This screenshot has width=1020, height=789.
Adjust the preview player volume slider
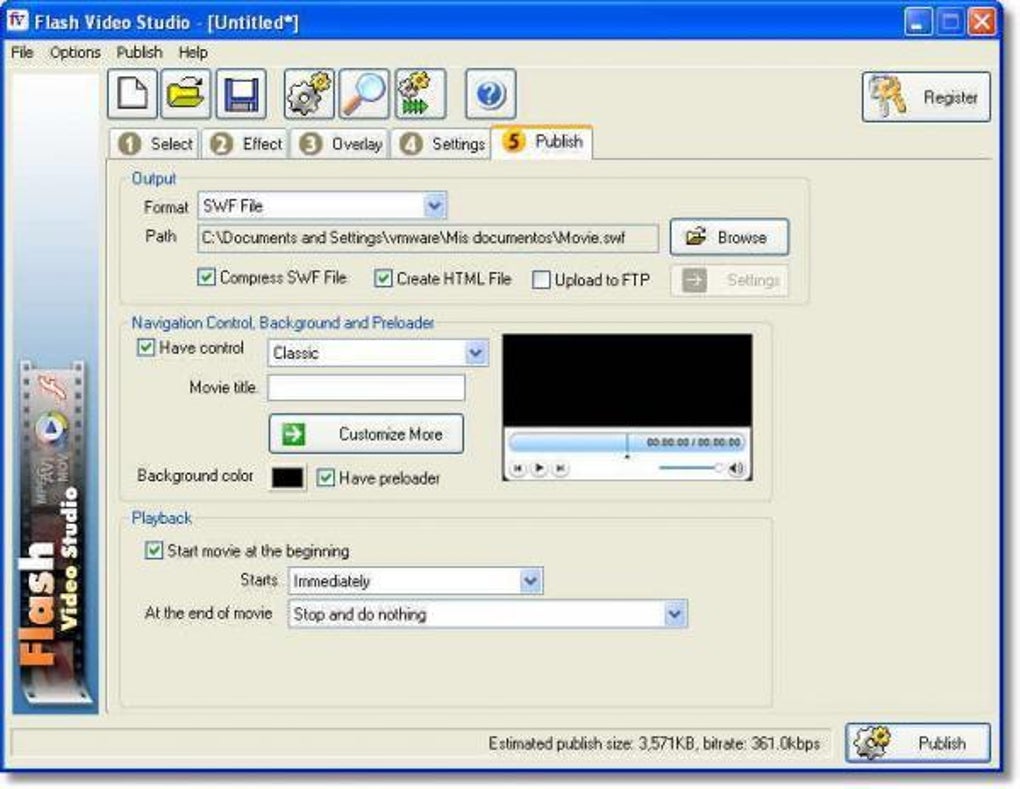690,468
